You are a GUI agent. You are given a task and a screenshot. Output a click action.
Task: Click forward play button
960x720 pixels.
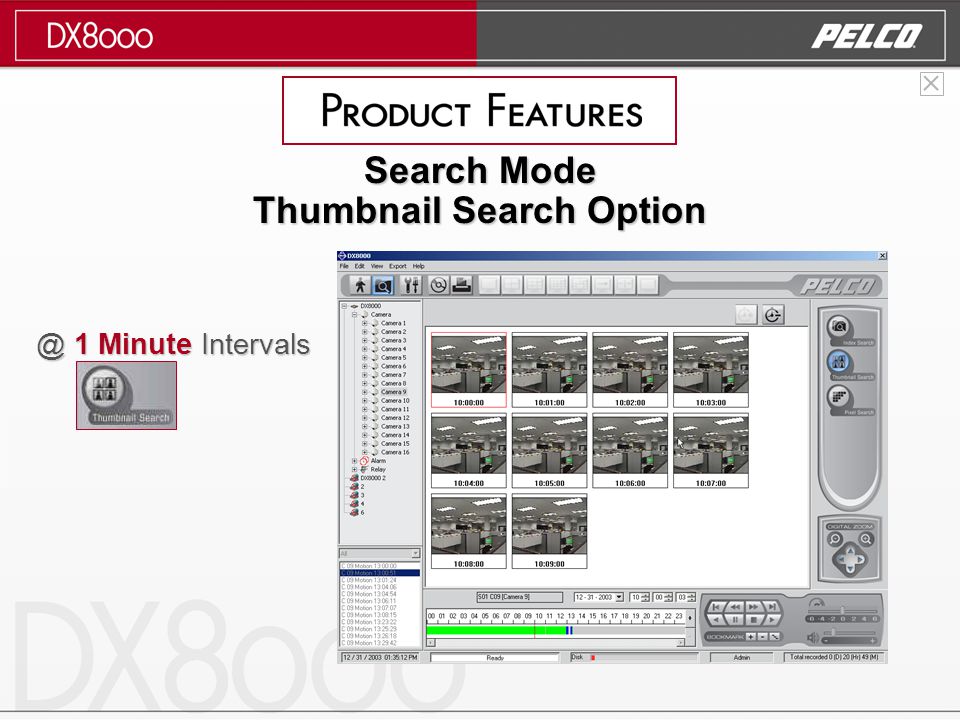point(772,620)
